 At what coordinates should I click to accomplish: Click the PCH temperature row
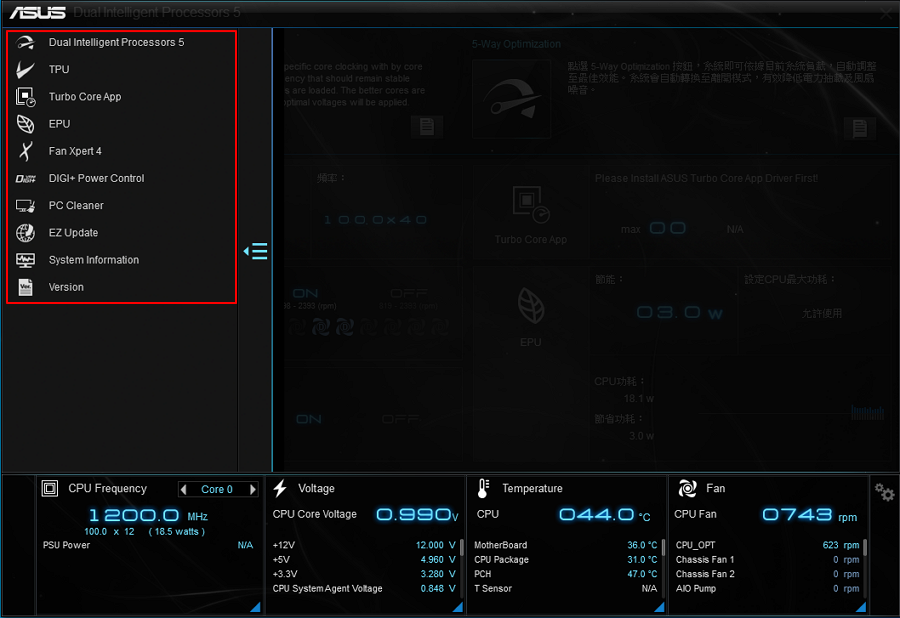[565, 574]
